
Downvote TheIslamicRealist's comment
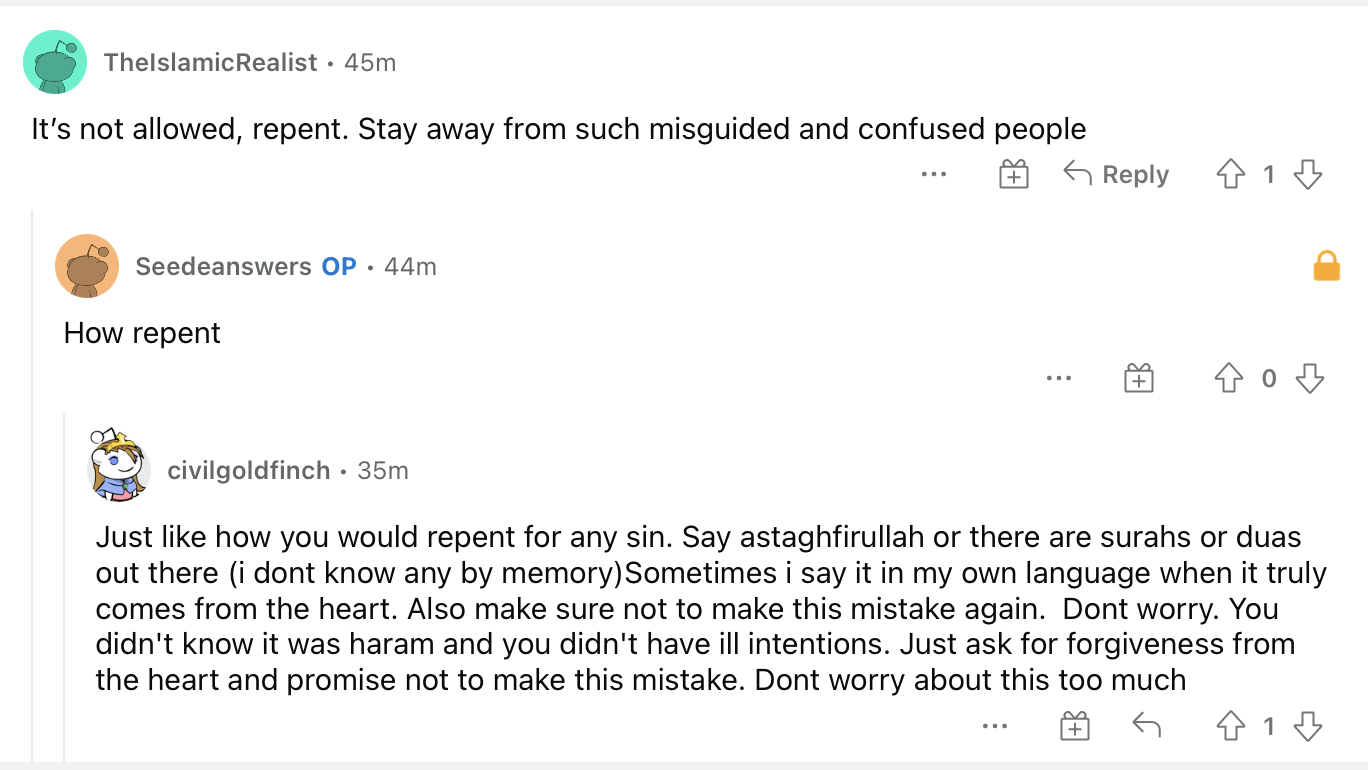1308,175
